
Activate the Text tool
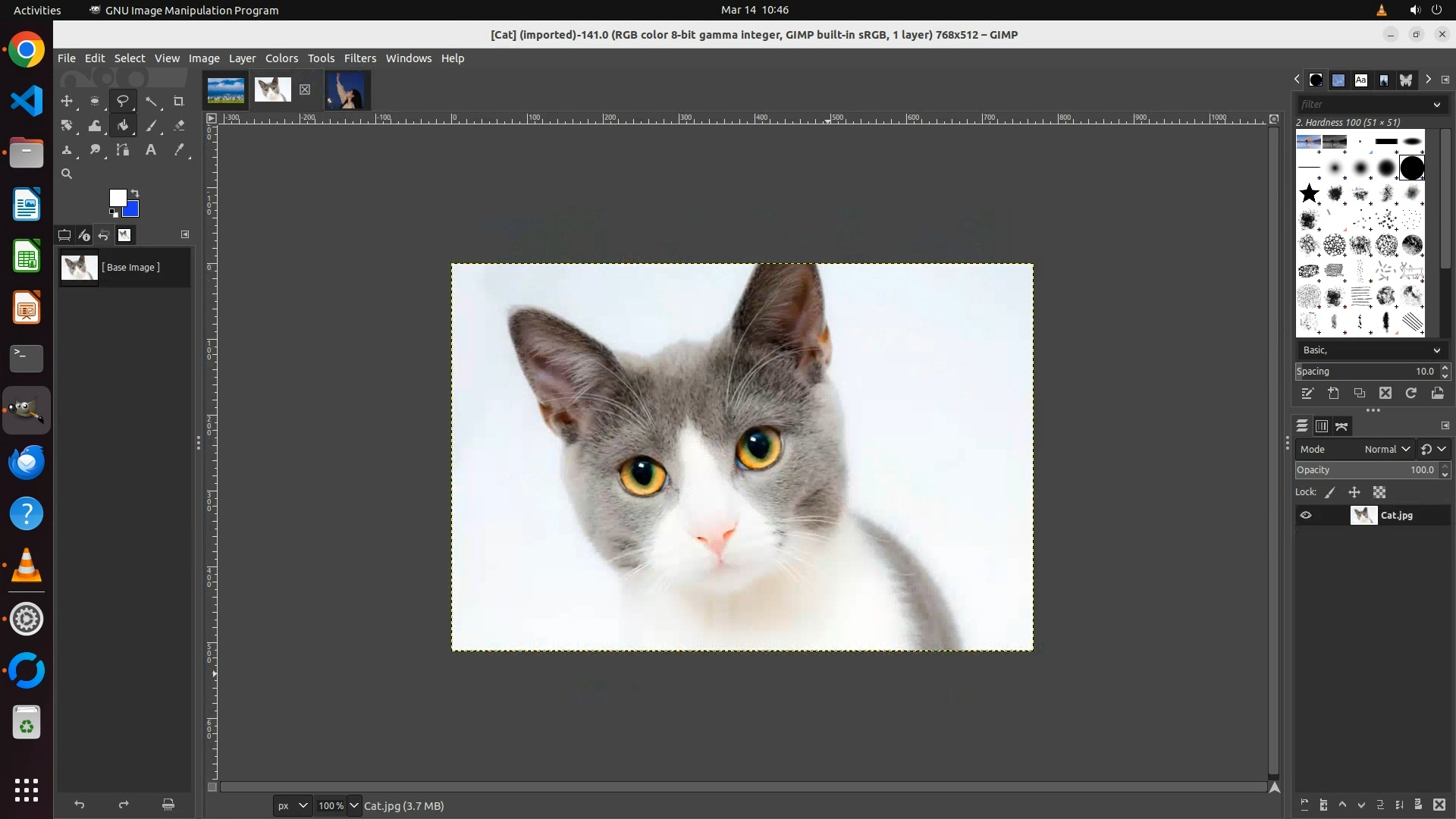click(x=151, y=150)
